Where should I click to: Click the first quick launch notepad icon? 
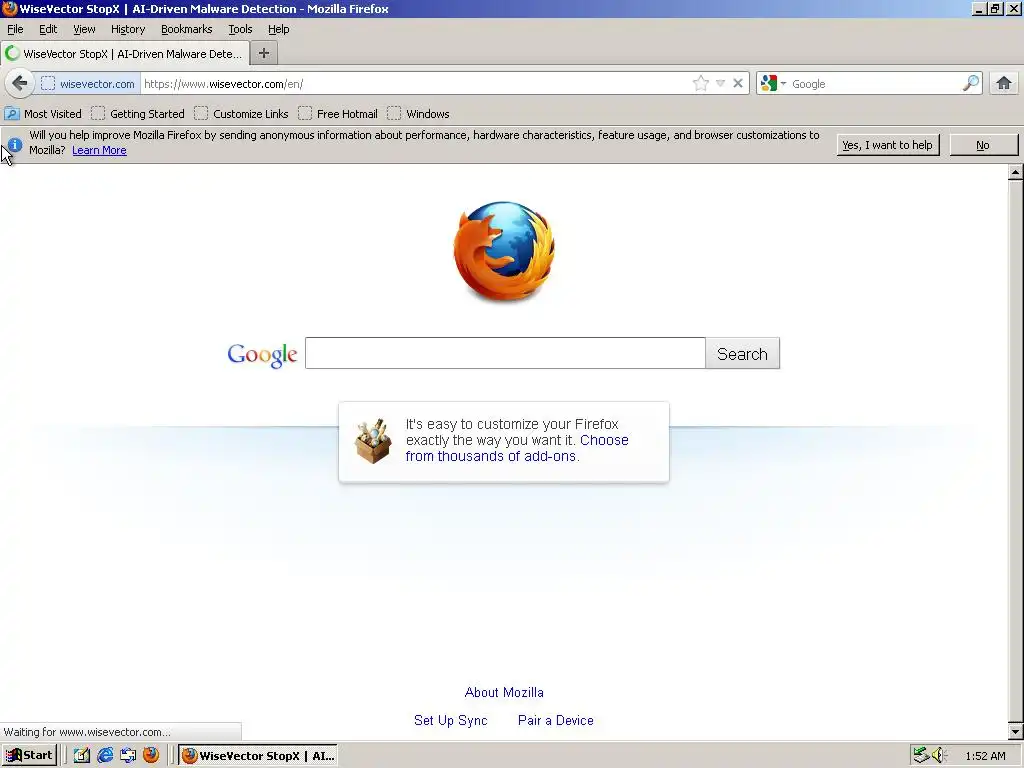(x=82, y=756)
